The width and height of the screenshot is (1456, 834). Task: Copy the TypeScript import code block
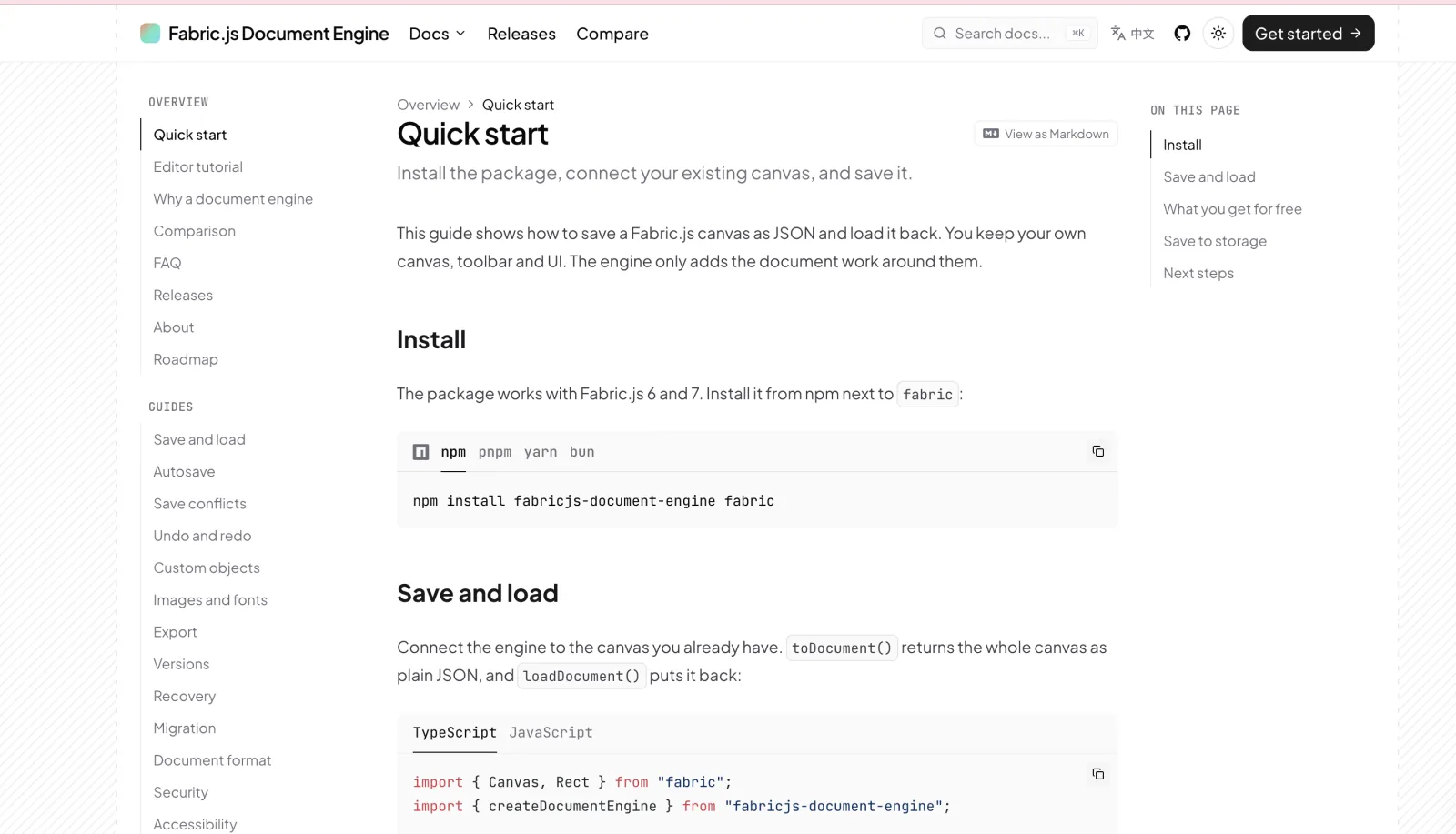(x=1098, y=774)
